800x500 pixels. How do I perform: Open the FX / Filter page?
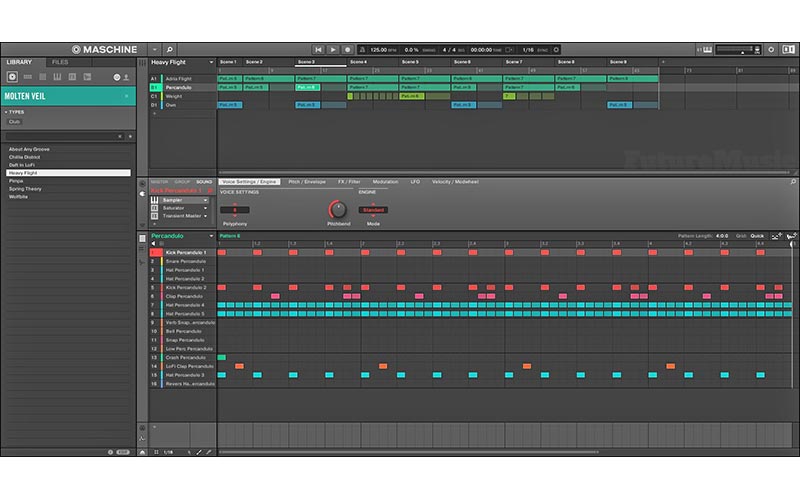point(349,182)
